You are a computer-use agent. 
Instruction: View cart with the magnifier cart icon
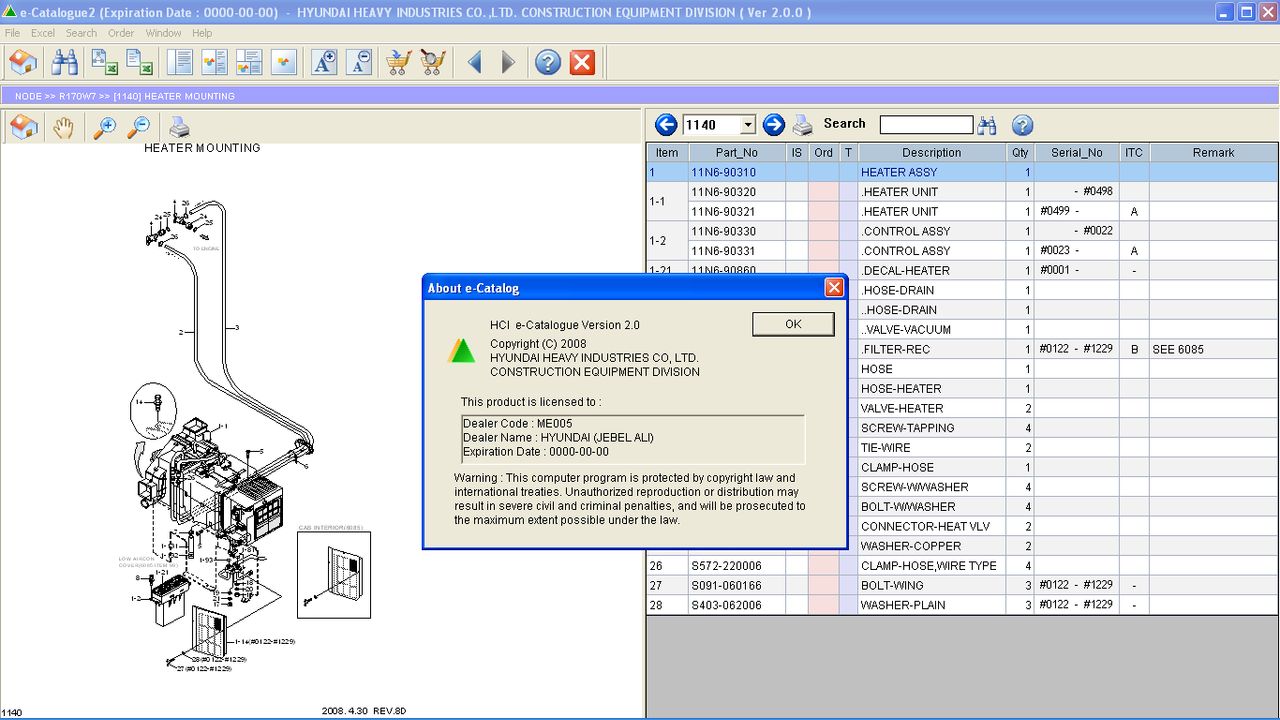(433, 62)
